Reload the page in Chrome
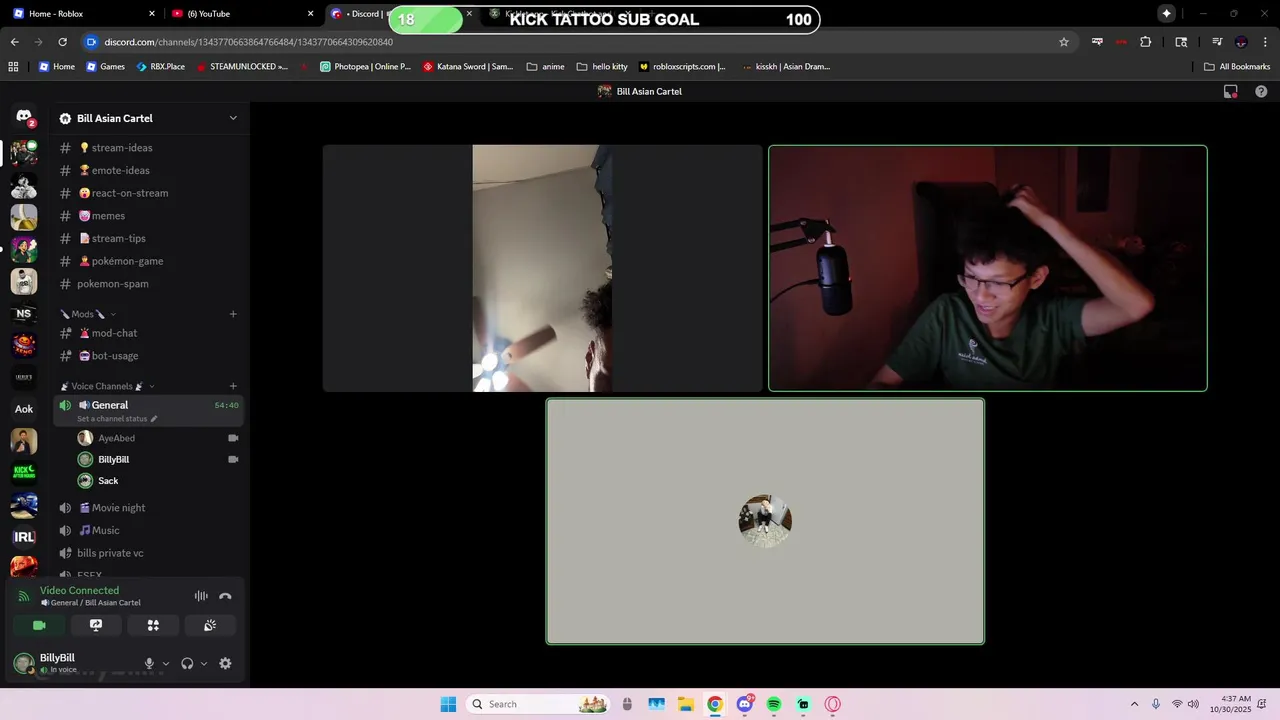 pos(63,42)
